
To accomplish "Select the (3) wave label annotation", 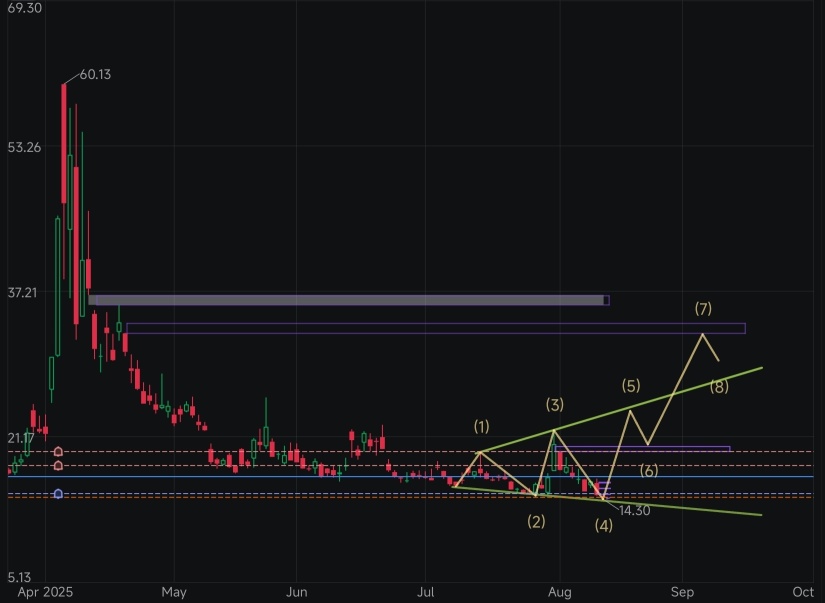I will point(555,405).
